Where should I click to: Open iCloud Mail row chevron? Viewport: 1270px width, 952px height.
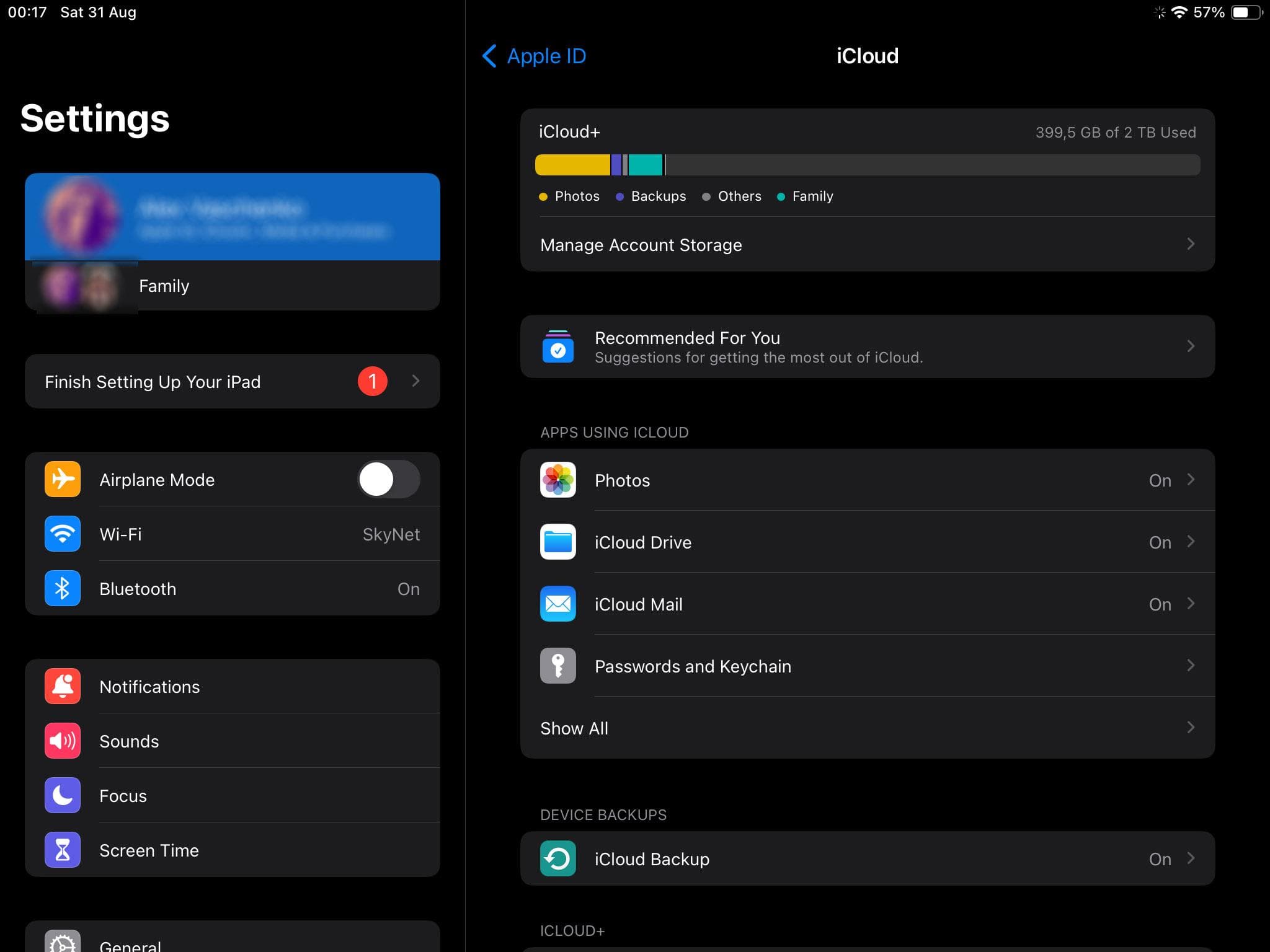point(1191,604)
